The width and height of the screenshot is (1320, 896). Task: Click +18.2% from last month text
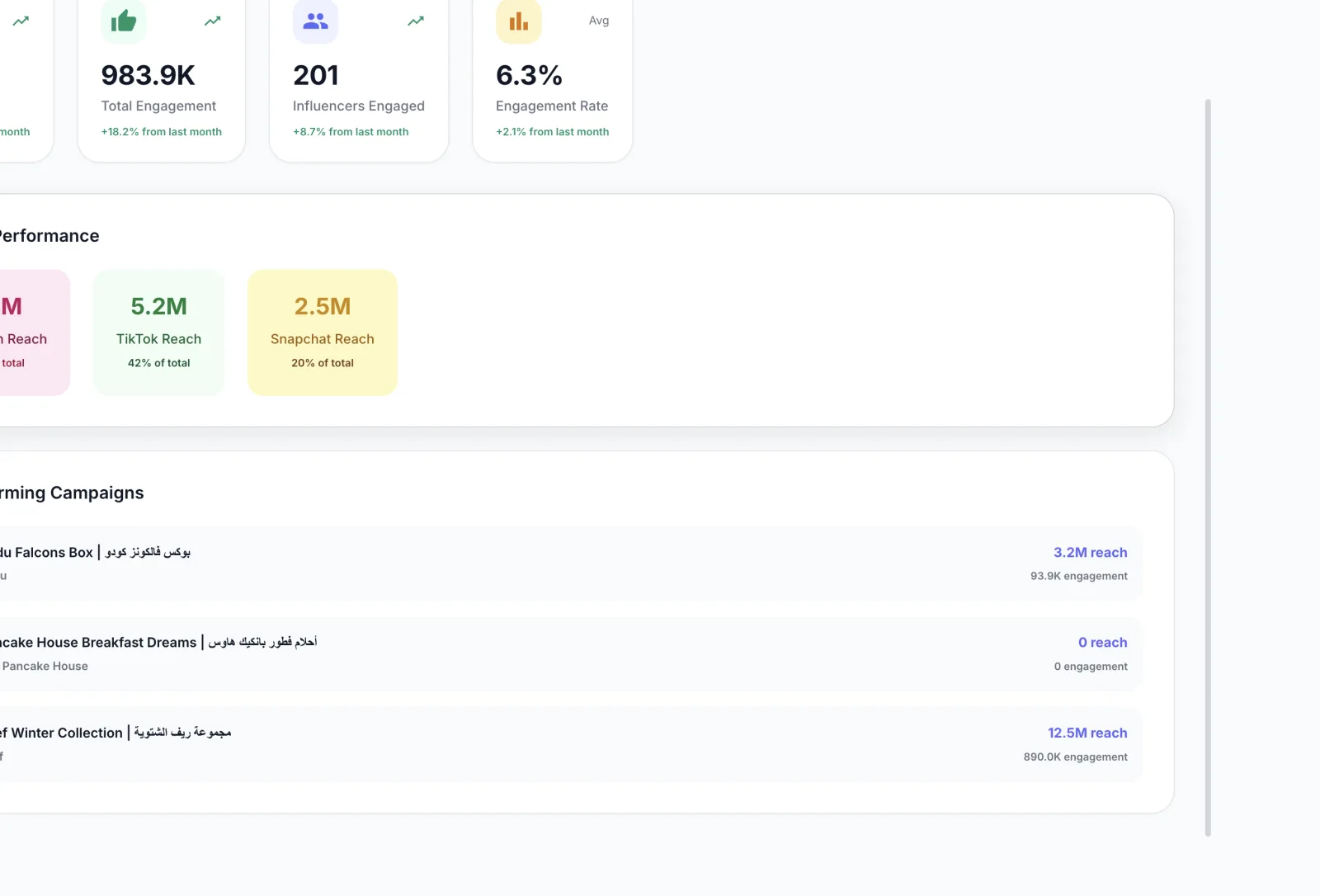pyautogui.click(x=162, y=132)
